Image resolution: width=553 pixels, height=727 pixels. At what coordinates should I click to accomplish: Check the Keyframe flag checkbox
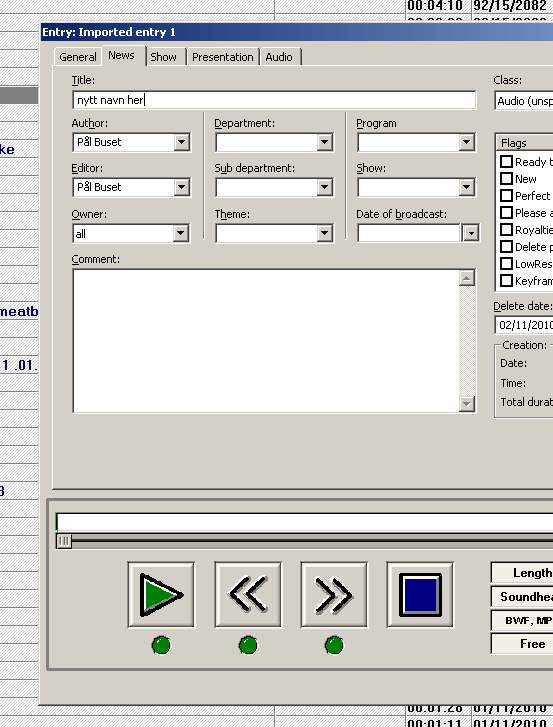506,281
